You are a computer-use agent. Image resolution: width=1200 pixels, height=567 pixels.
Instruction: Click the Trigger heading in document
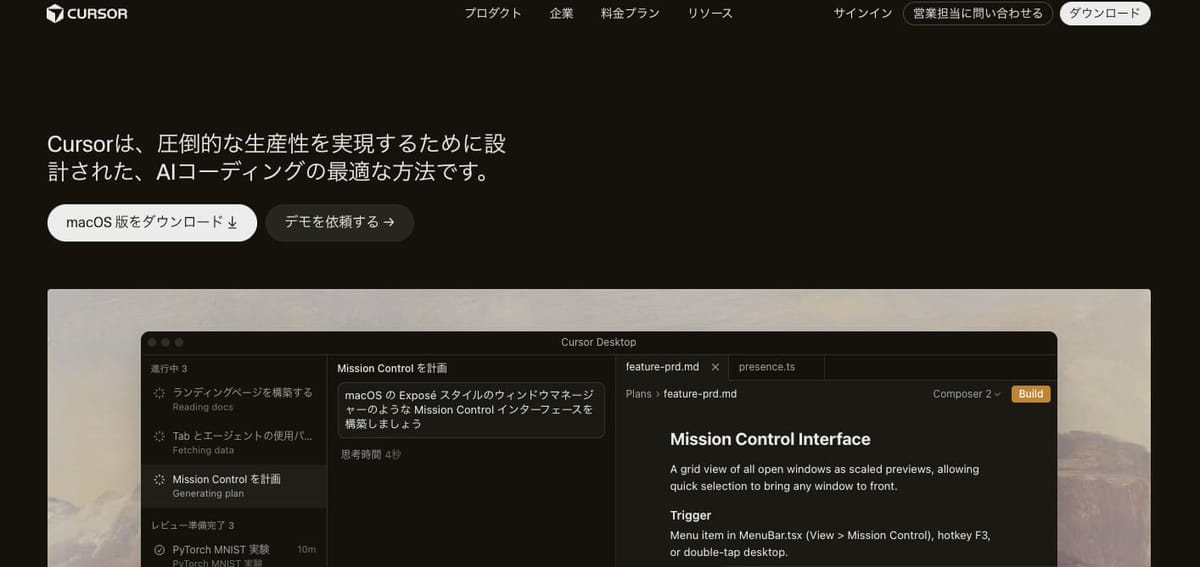[690, 515]
